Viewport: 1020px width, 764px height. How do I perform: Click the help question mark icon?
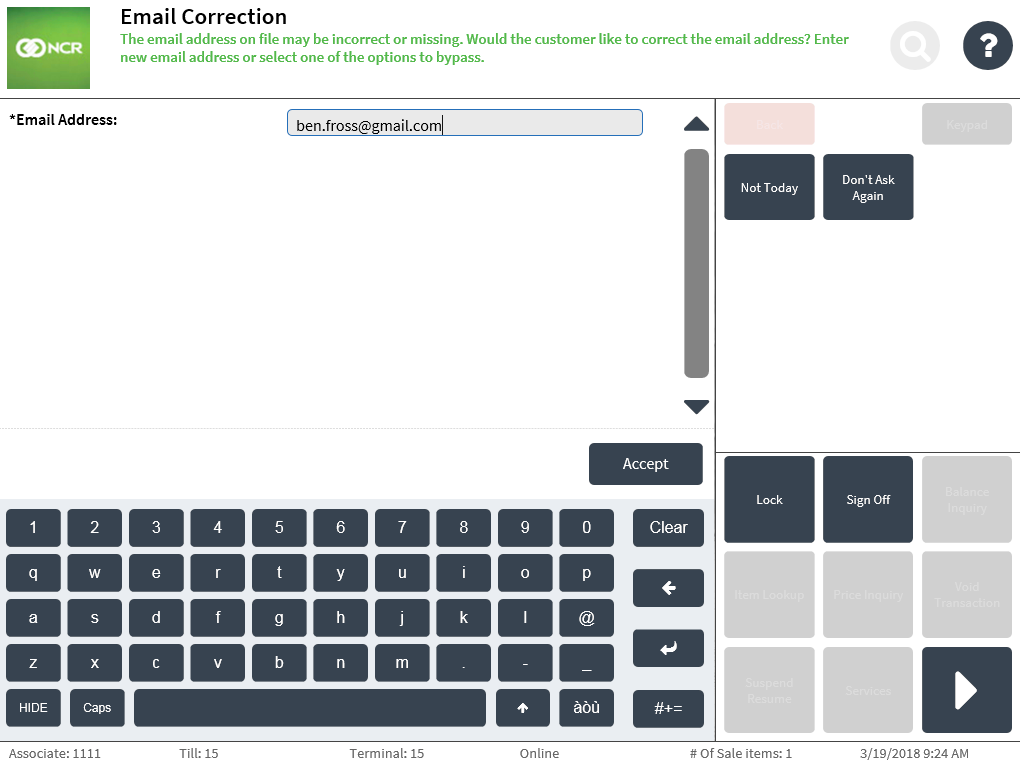coord(987,45)
